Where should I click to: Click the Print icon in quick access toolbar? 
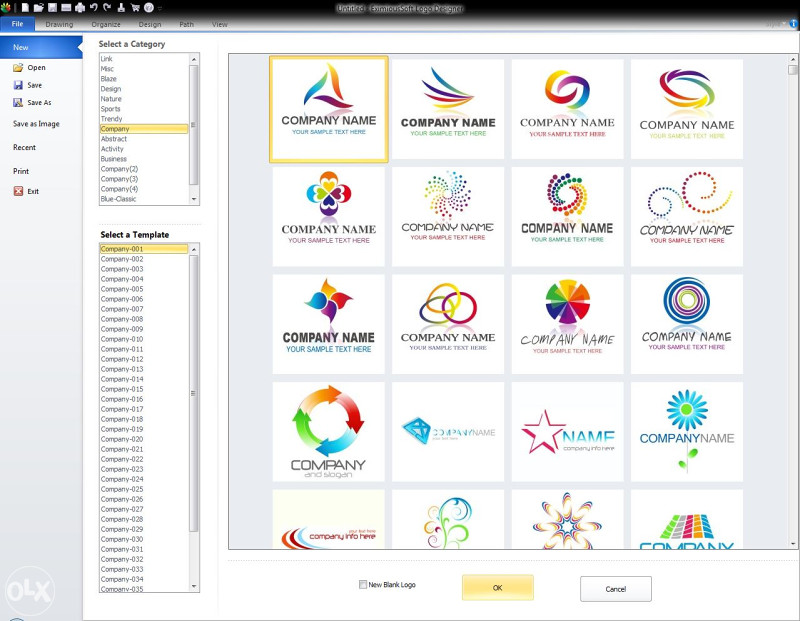80,8
